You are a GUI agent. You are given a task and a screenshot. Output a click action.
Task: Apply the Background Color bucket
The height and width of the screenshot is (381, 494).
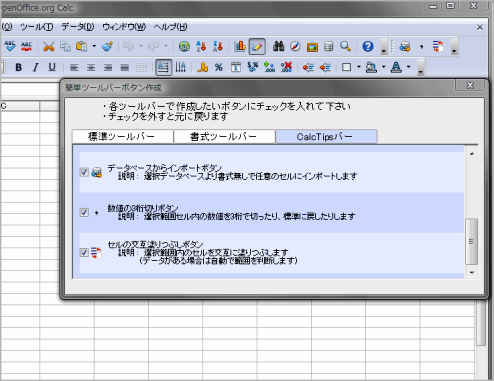(x=371, y=67)
